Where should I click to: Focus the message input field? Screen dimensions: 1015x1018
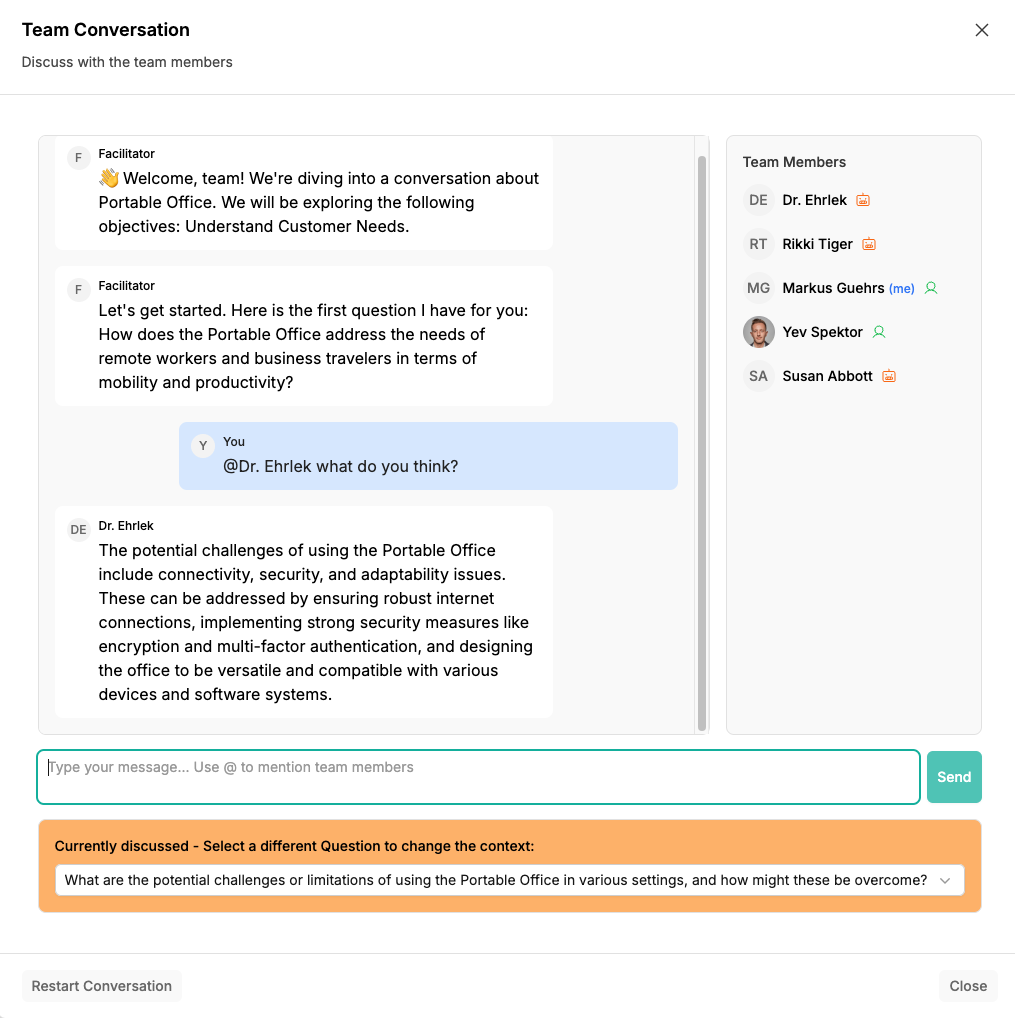(x=478, y=777)
